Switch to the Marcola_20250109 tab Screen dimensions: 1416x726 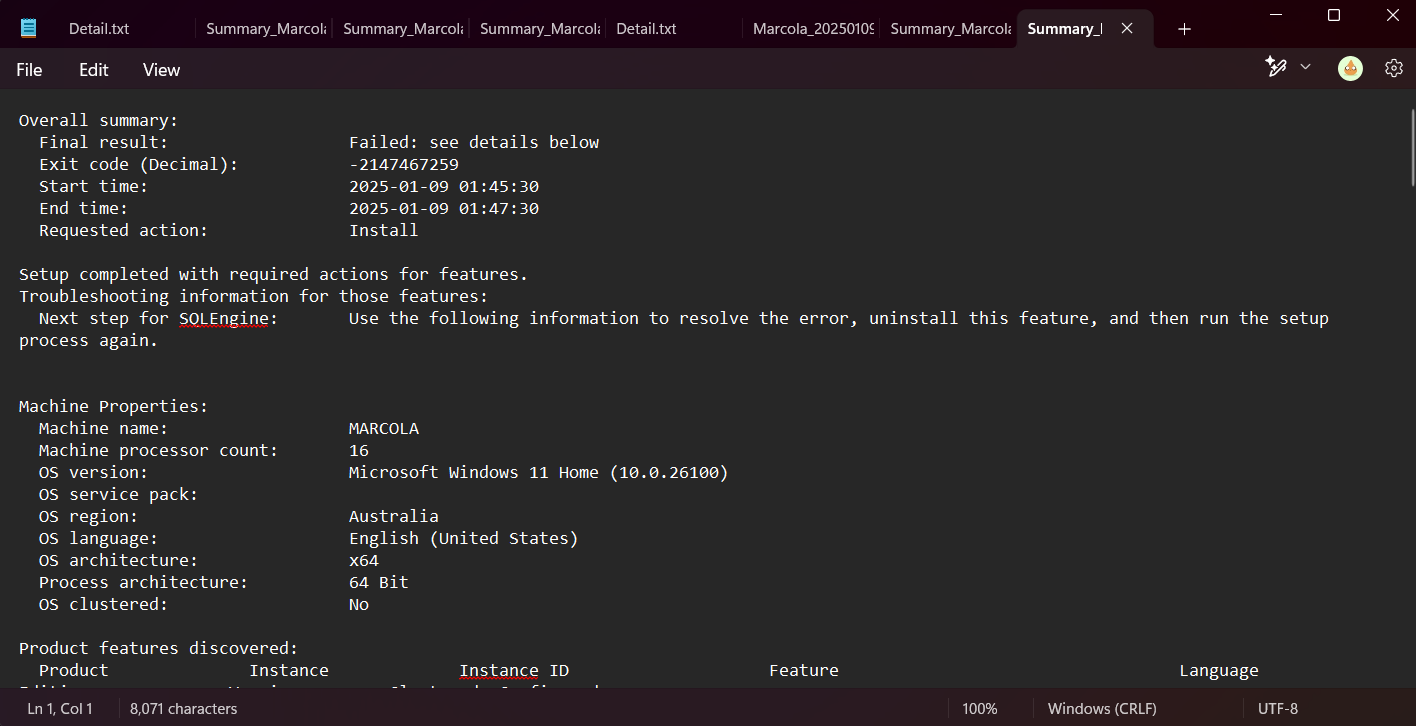813,29
